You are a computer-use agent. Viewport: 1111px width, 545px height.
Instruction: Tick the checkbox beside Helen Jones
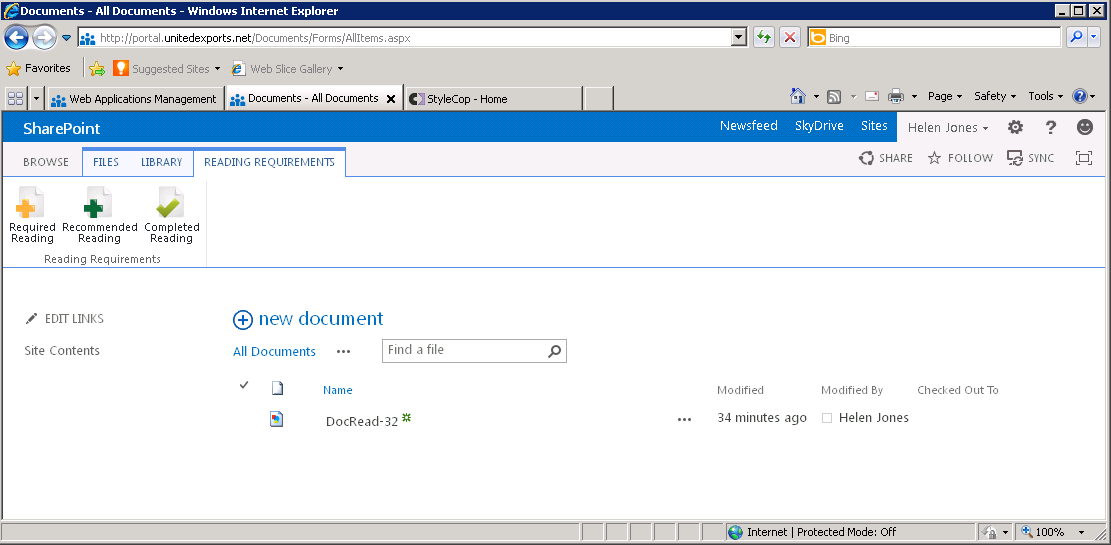point(826,419)
